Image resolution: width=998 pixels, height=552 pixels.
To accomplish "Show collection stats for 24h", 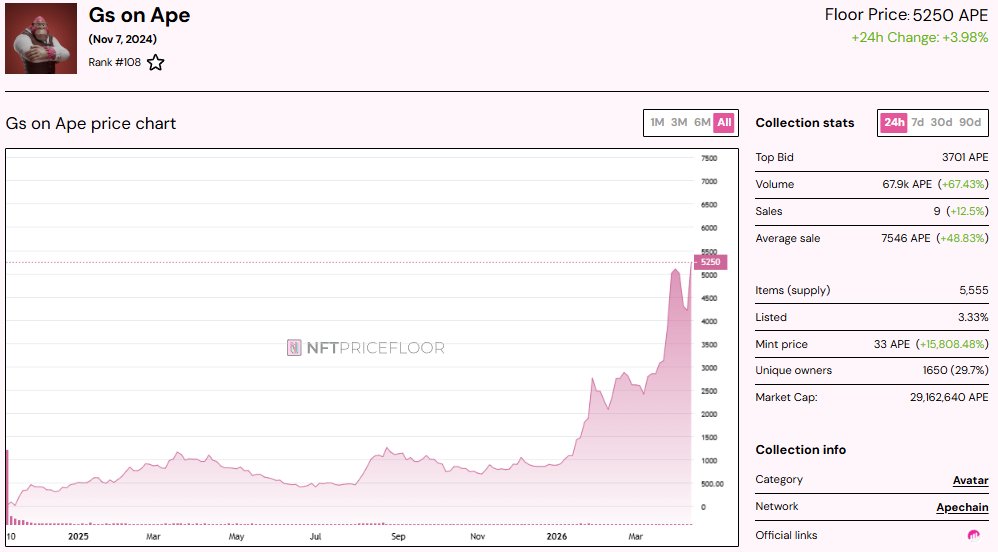I will [893, 123].
